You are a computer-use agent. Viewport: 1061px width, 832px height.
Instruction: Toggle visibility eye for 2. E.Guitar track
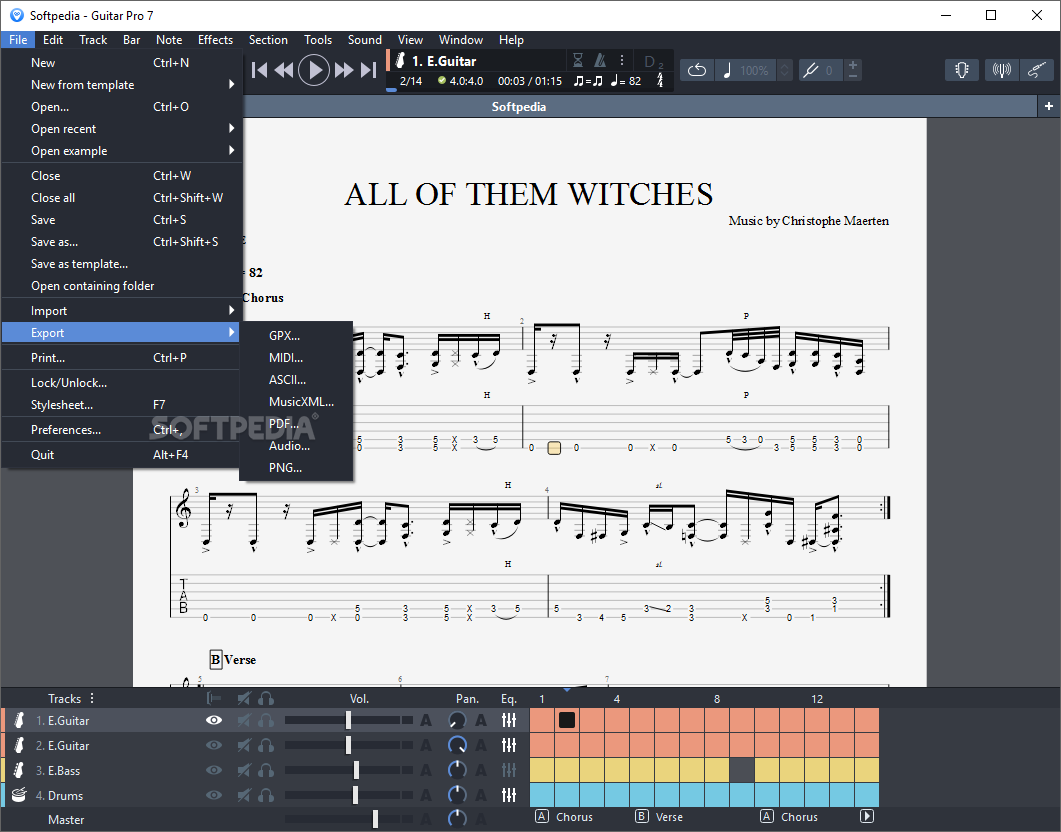pyautogui.click(x=214, y=745)
